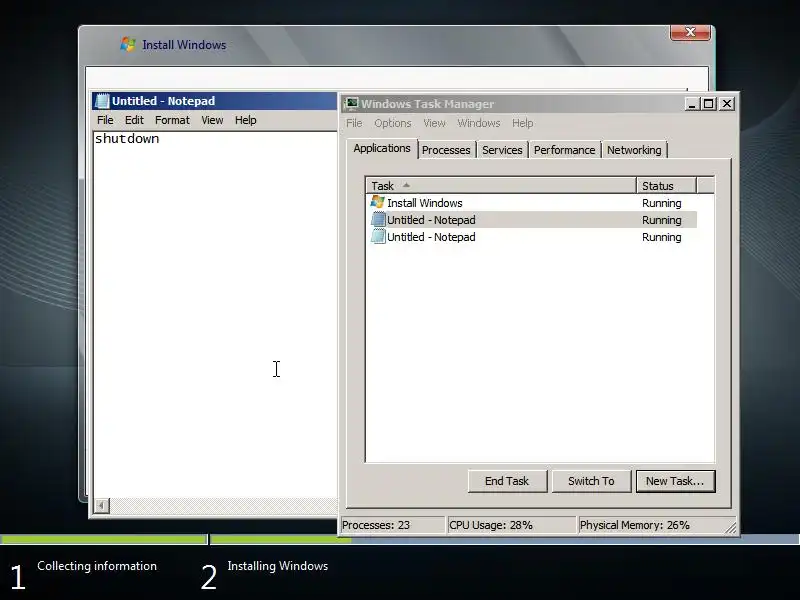Screen dimensions: 800x600
Task: Open Notepad View menu
Action: point(212,120)
